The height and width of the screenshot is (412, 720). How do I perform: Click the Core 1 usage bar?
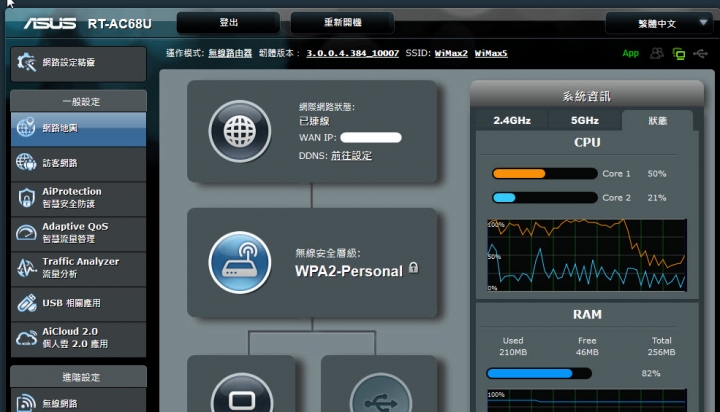(x=544, y=174)
